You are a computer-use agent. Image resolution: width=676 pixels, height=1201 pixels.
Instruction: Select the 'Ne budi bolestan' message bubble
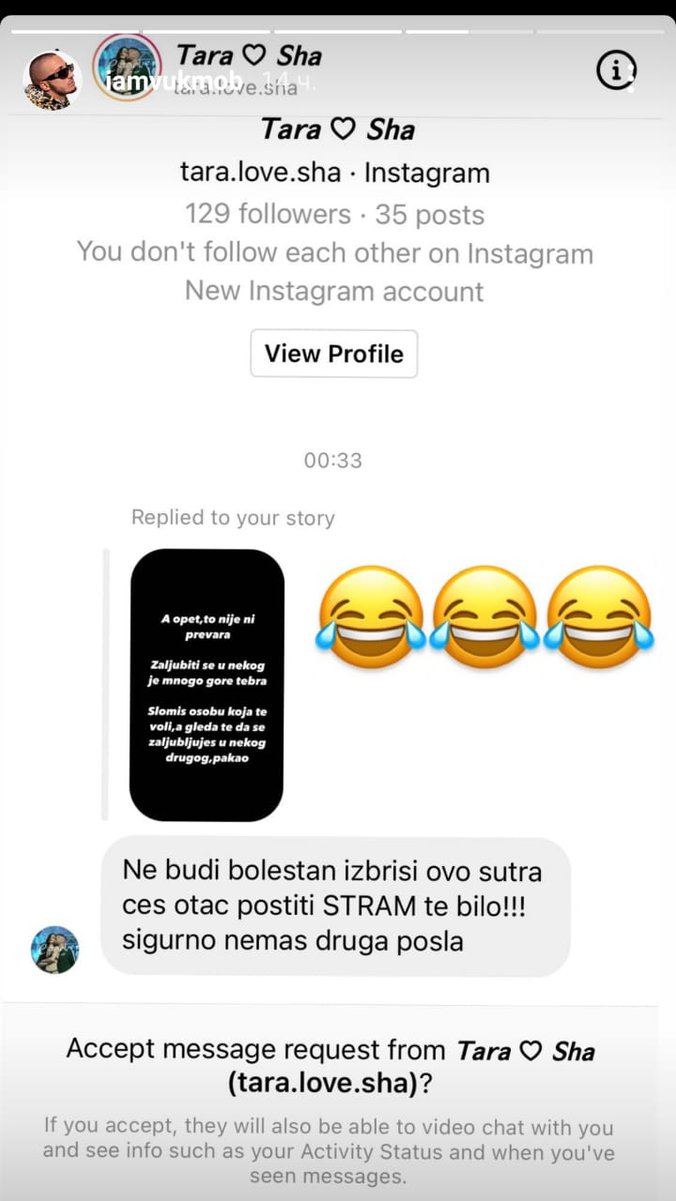(x=336, y=906)
